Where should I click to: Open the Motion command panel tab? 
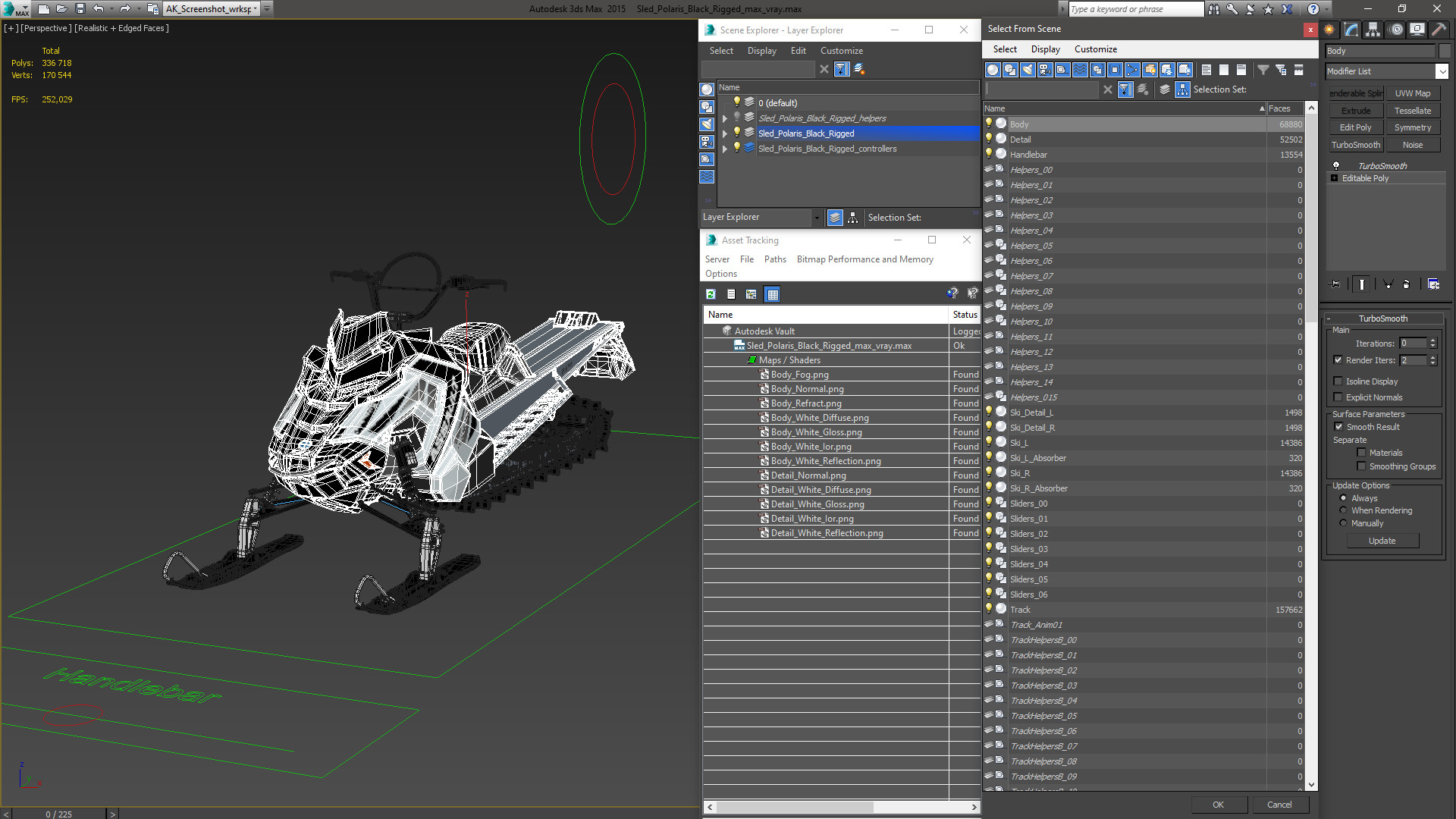point(1396,30)
